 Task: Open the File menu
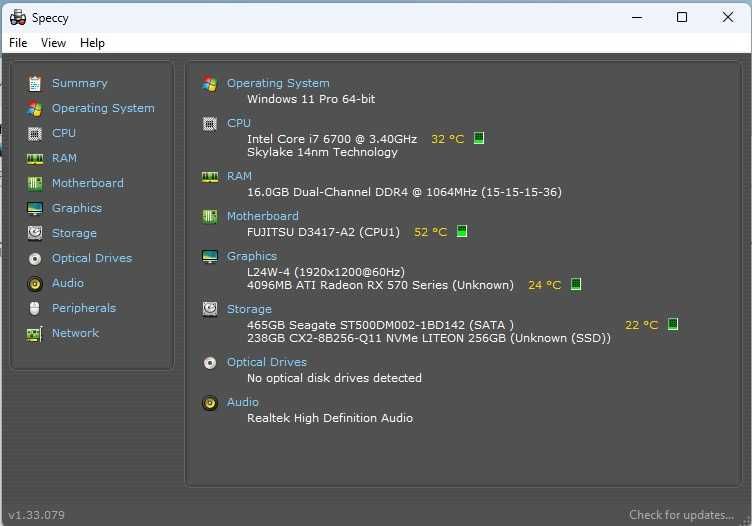pyautogui.click(x=18, y=43)
